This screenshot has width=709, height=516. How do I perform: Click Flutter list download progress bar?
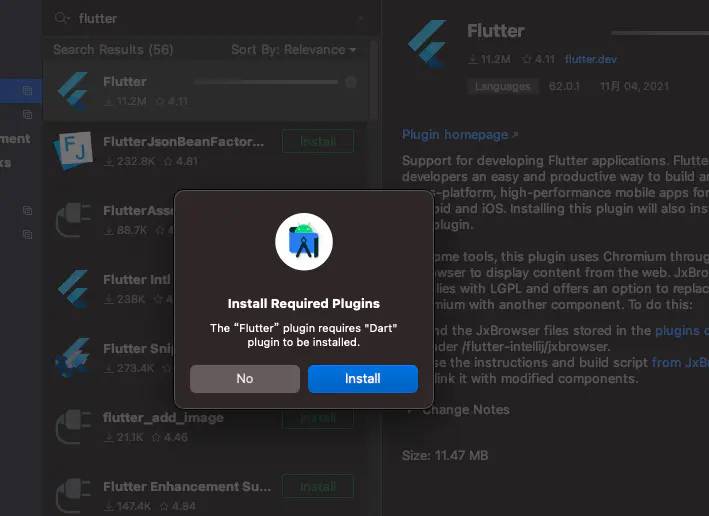point(266,82)
